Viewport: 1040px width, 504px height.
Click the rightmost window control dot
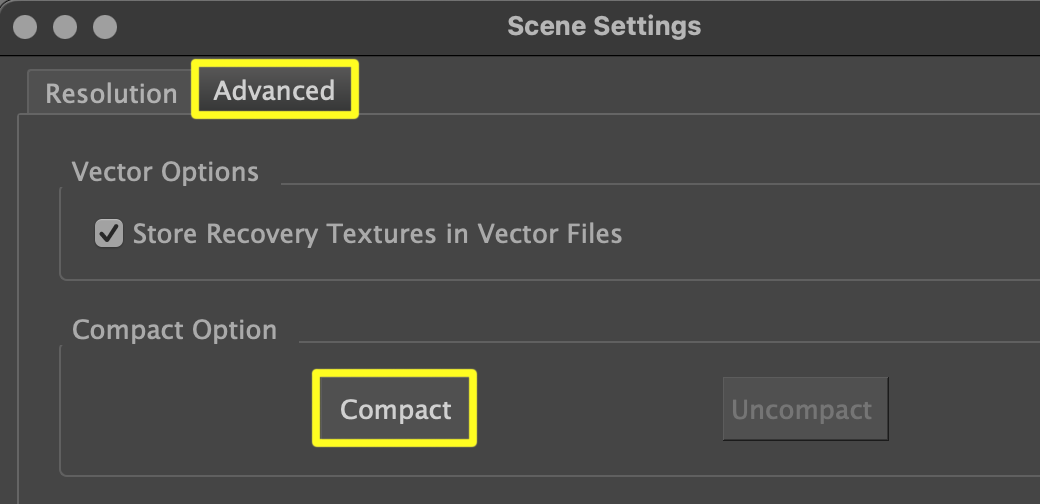(x=104, y=26)
